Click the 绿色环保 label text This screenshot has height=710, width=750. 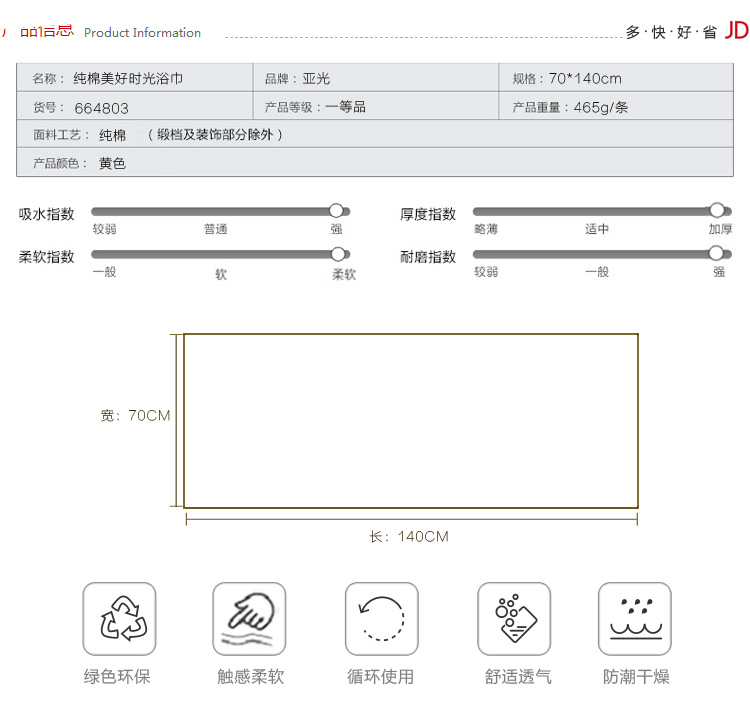[117, 677]
